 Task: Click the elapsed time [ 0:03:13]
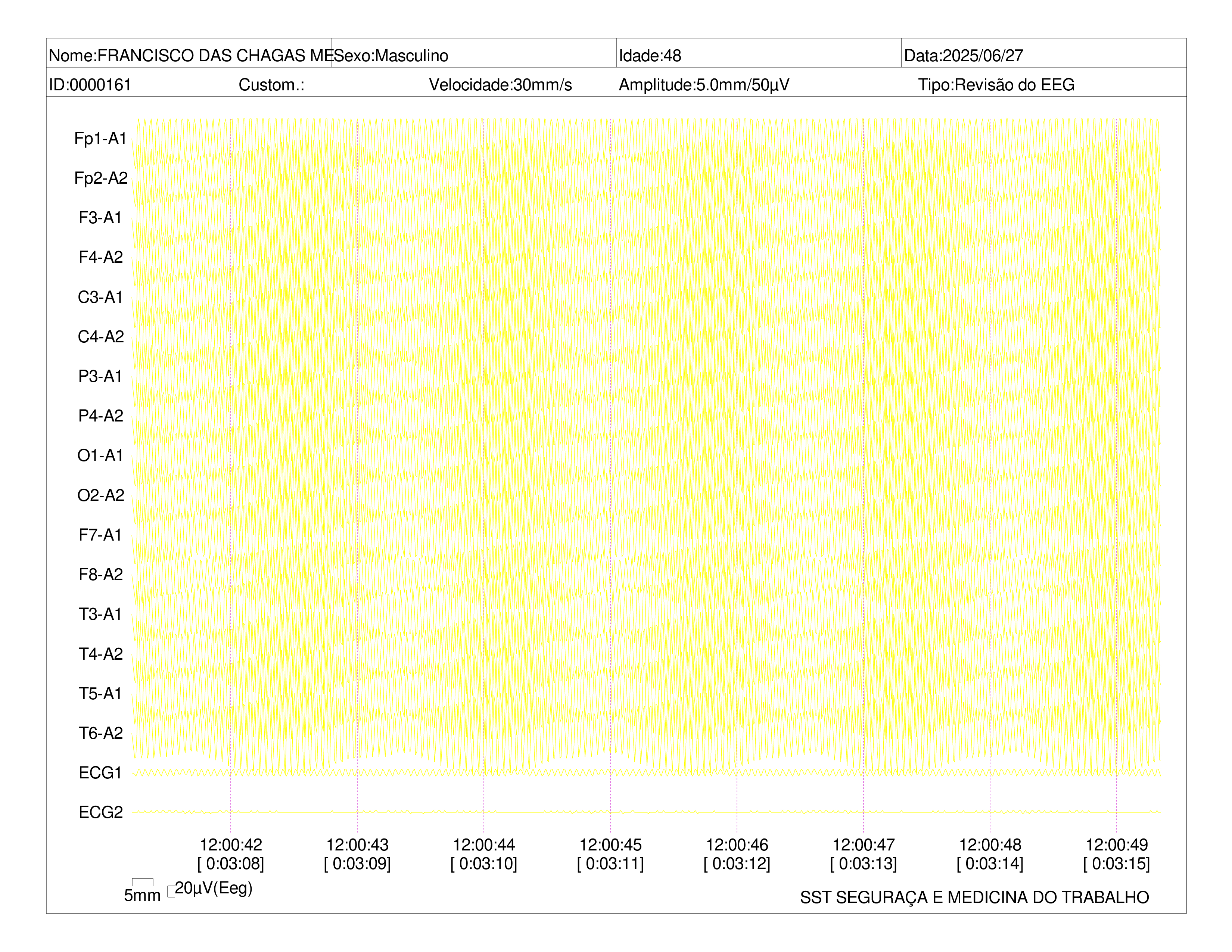coord(864,864)
